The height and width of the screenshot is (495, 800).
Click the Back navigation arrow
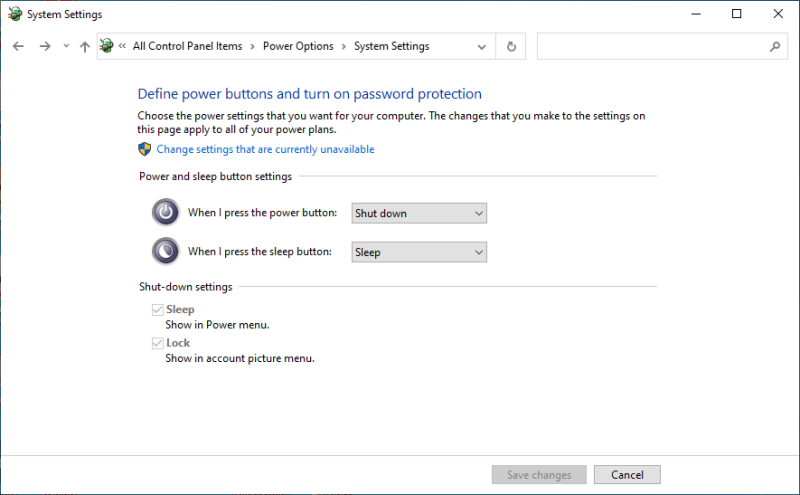point(18,47)
